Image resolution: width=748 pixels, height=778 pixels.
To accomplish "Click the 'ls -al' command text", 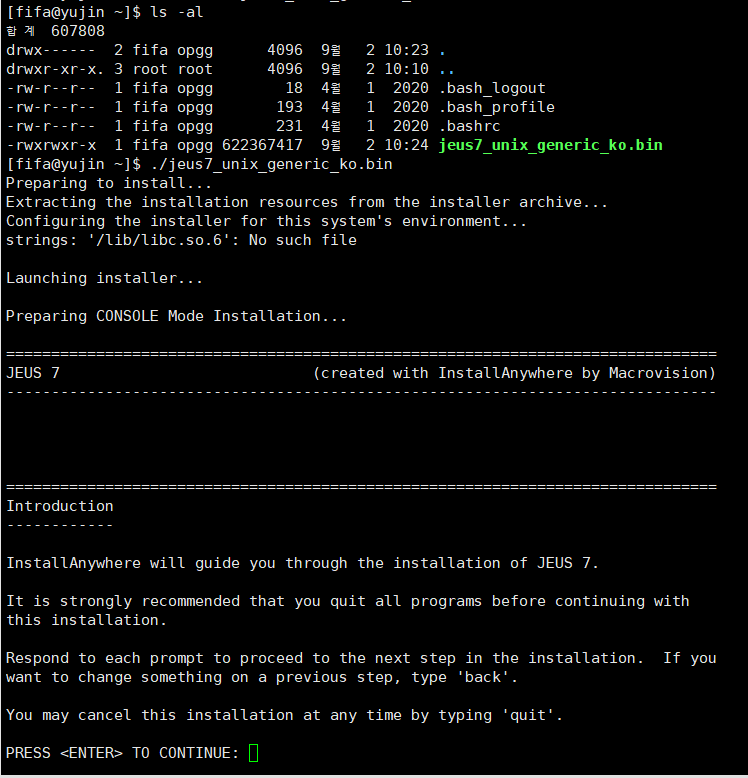I will [x=177, y=12].
